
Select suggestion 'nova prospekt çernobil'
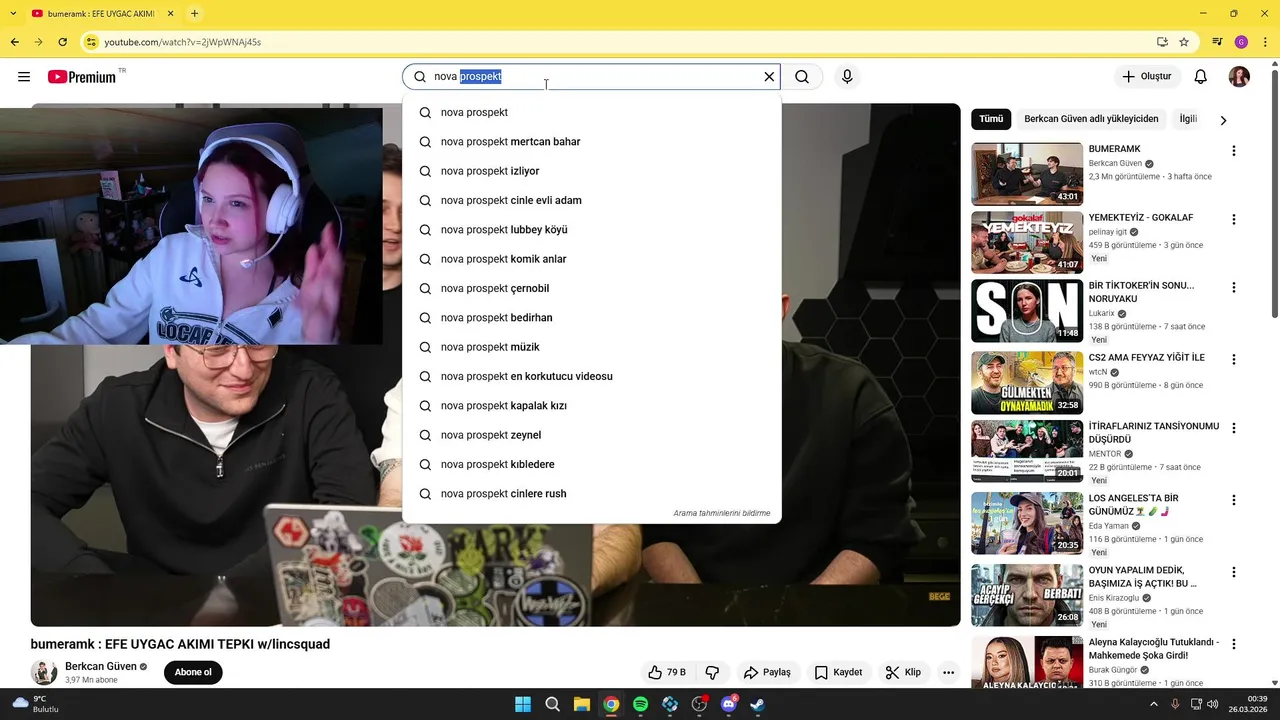[592, 288]
